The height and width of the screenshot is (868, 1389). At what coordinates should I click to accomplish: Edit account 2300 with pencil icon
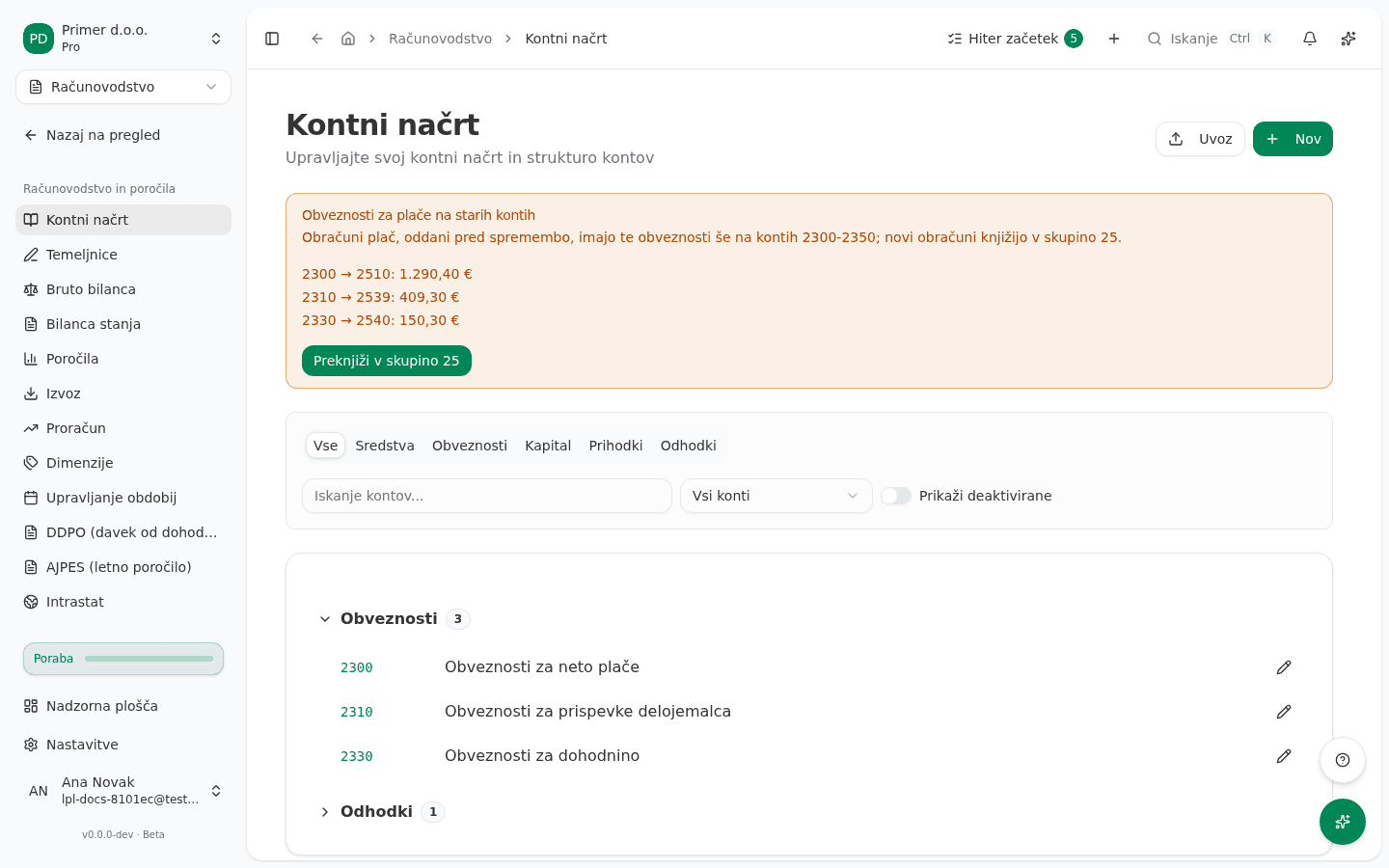click(x=1284, y=667)
